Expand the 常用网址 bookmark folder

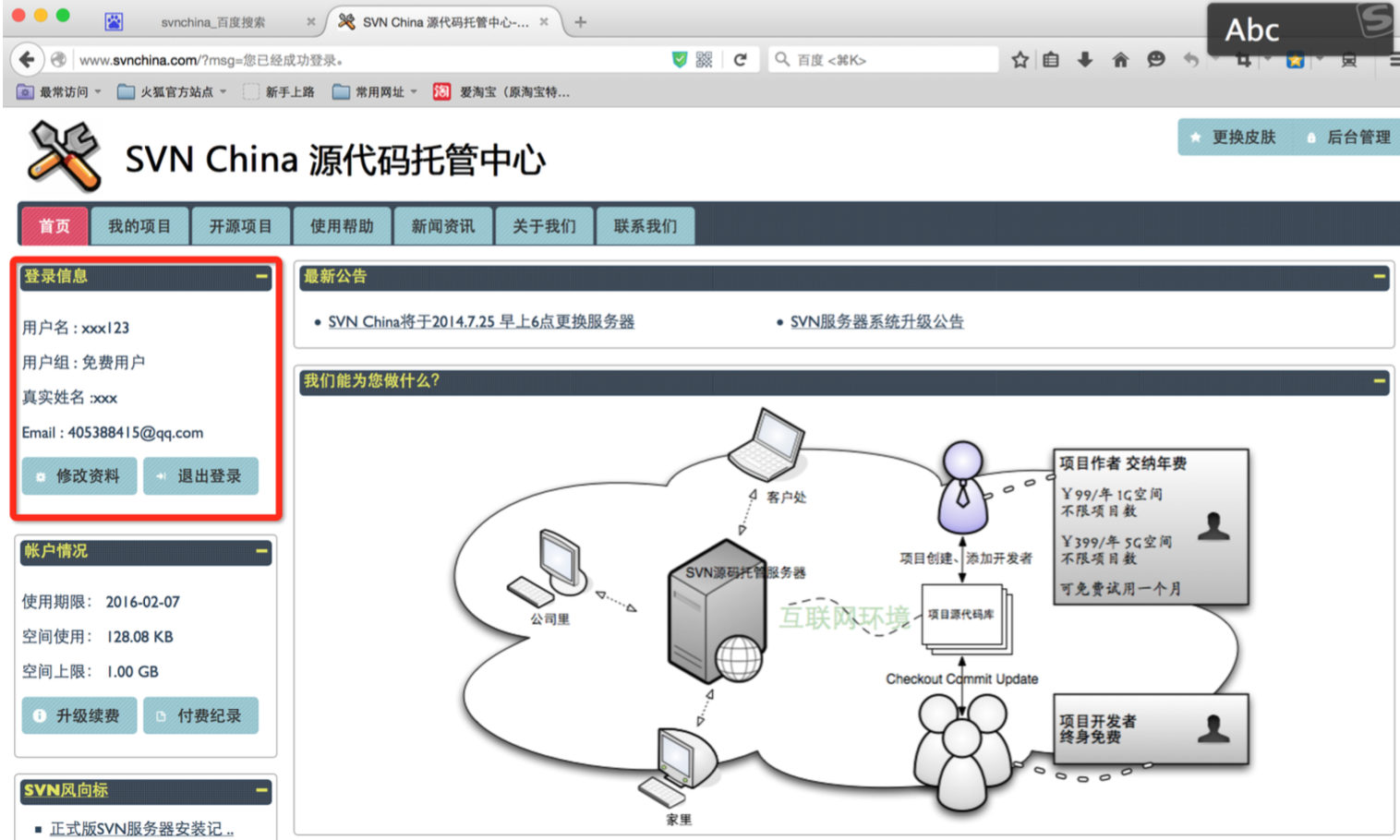(x=376, y=91)
